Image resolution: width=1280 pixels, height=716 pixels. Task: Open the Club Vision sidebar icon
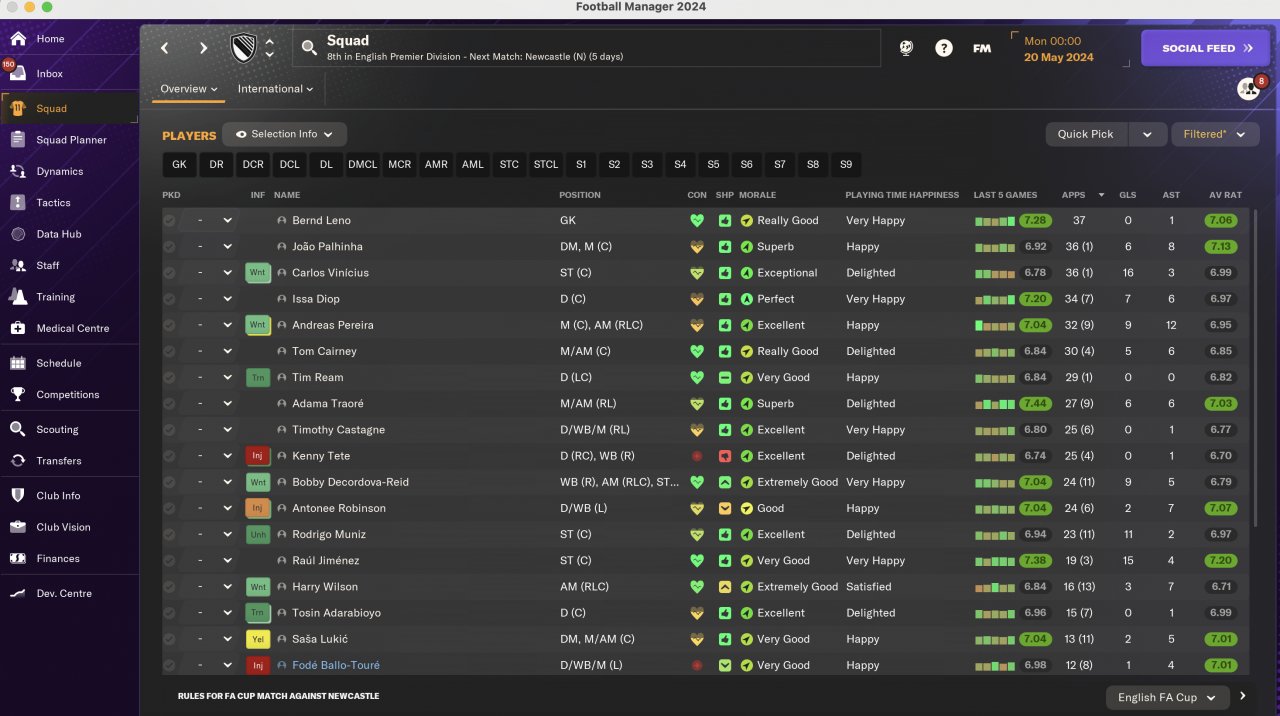[x=18, y=527]
